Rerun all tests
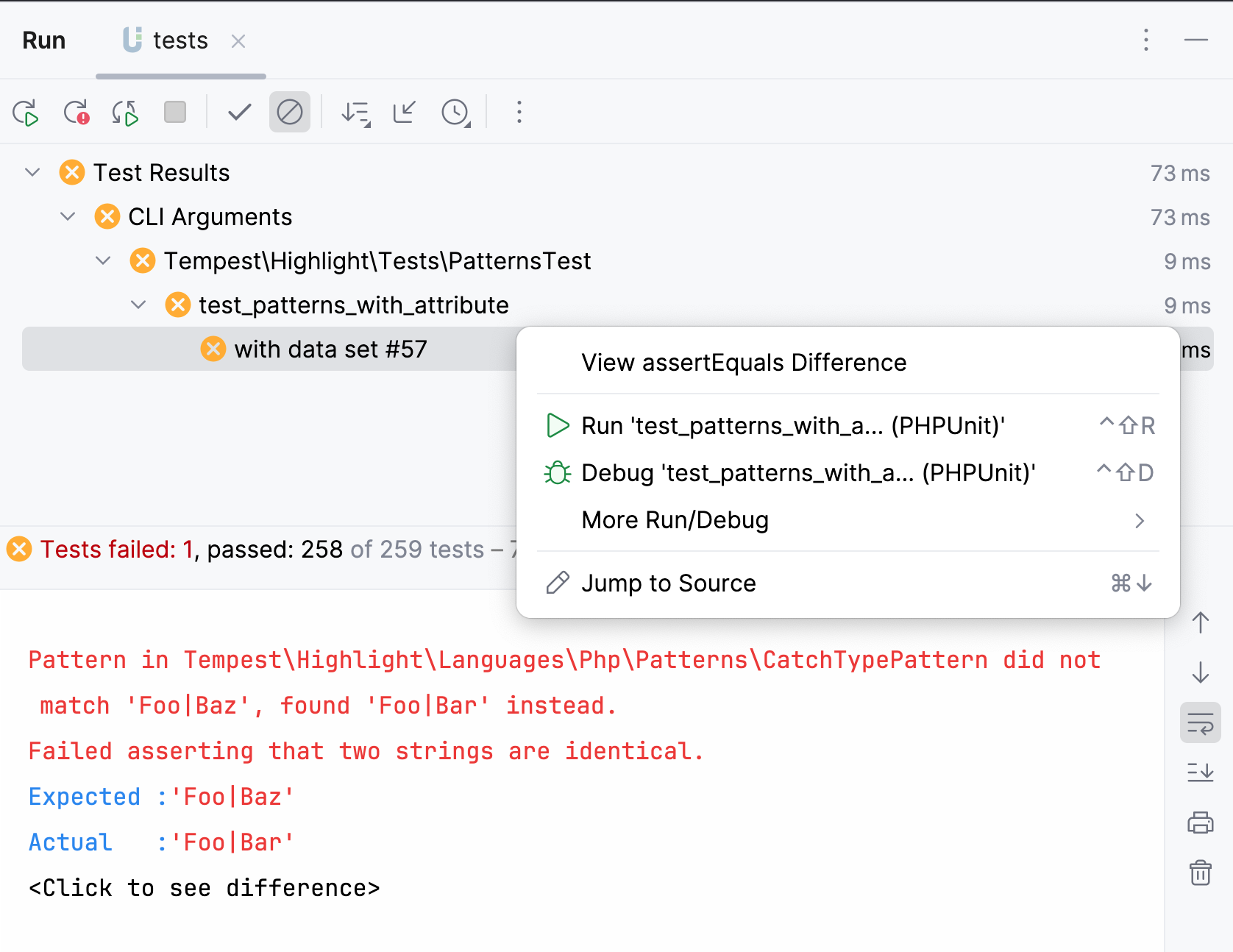This screenshot has height=952, width=1233. pos(25,113)
